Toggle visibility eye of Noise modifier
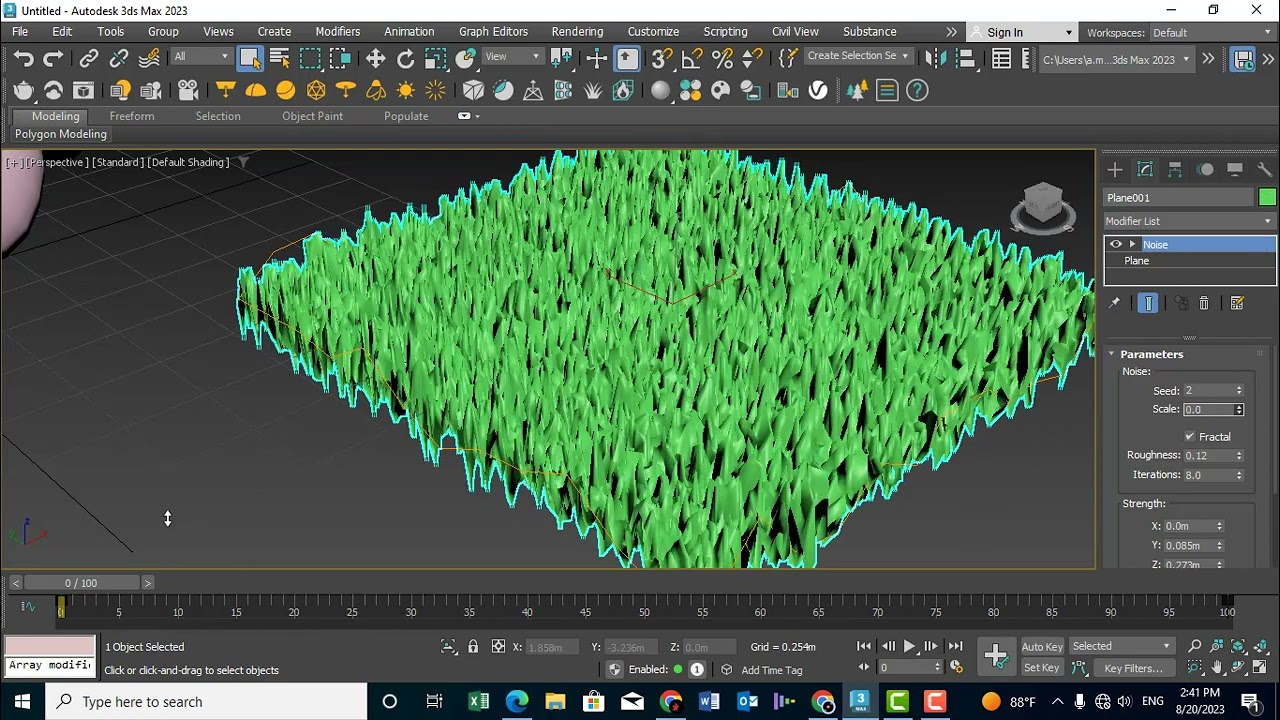Screen dimensions: 1280x720 click(x=1116, y=244)
